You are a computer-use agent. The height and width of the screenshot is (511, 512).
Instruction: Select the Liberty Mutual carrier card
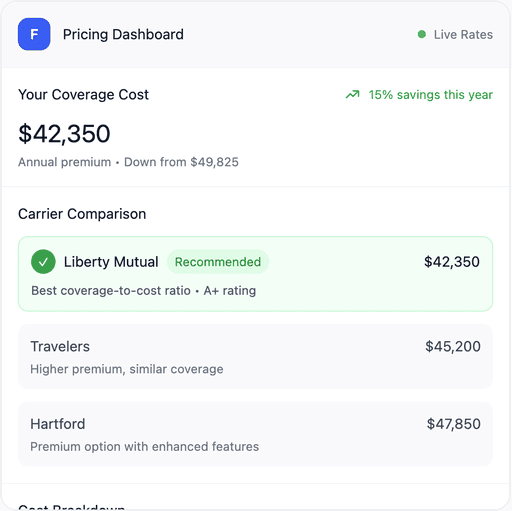[x=255, y=274]
